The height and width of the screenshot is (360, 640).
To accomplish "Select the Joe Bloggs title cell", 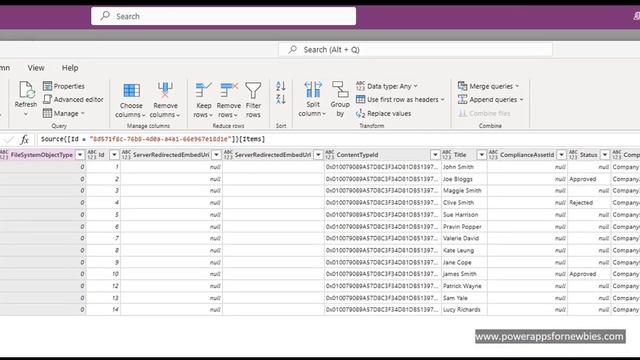I will pos(464,179).
